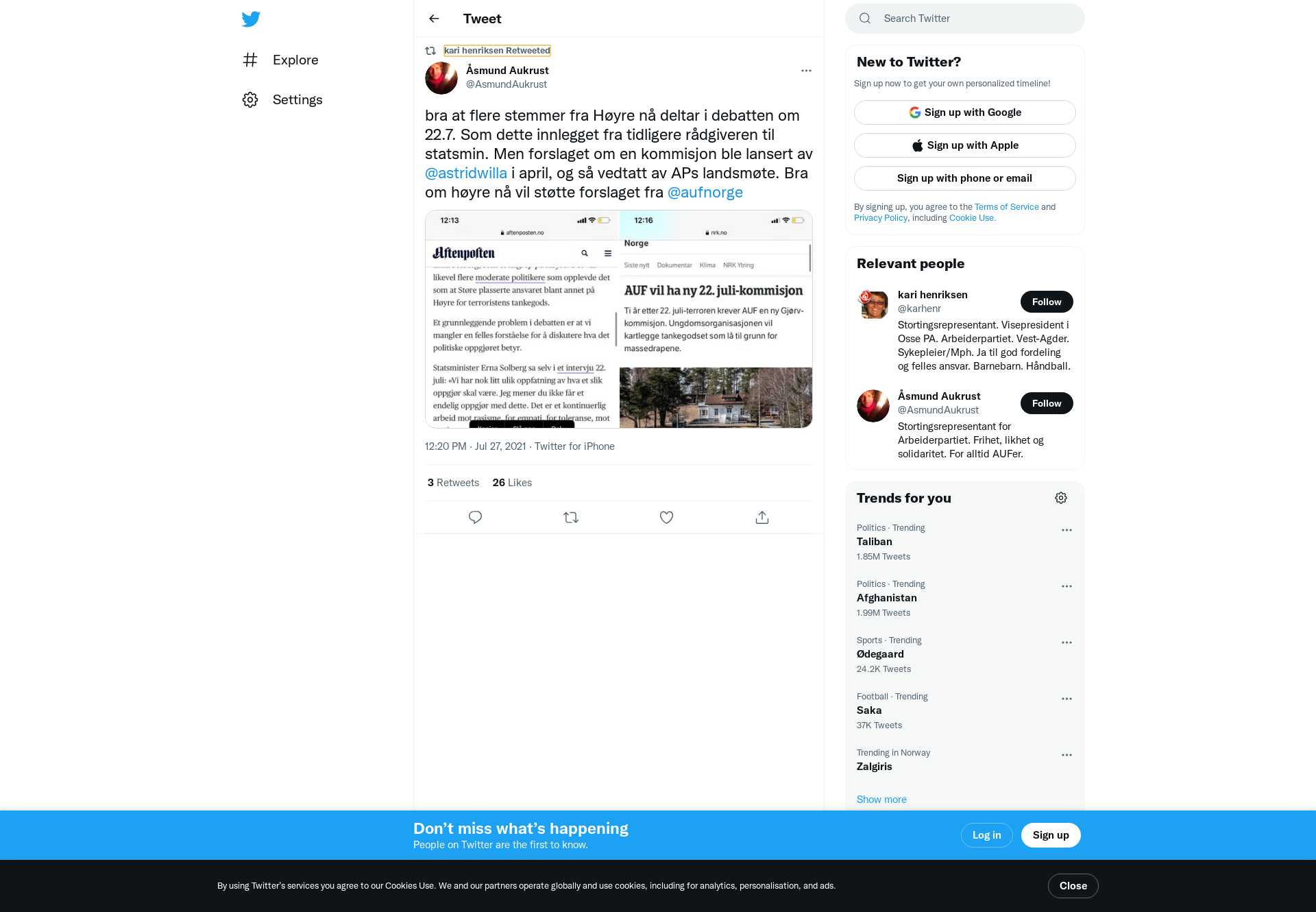Like the tweet with heart icon

tap(666, 517)
